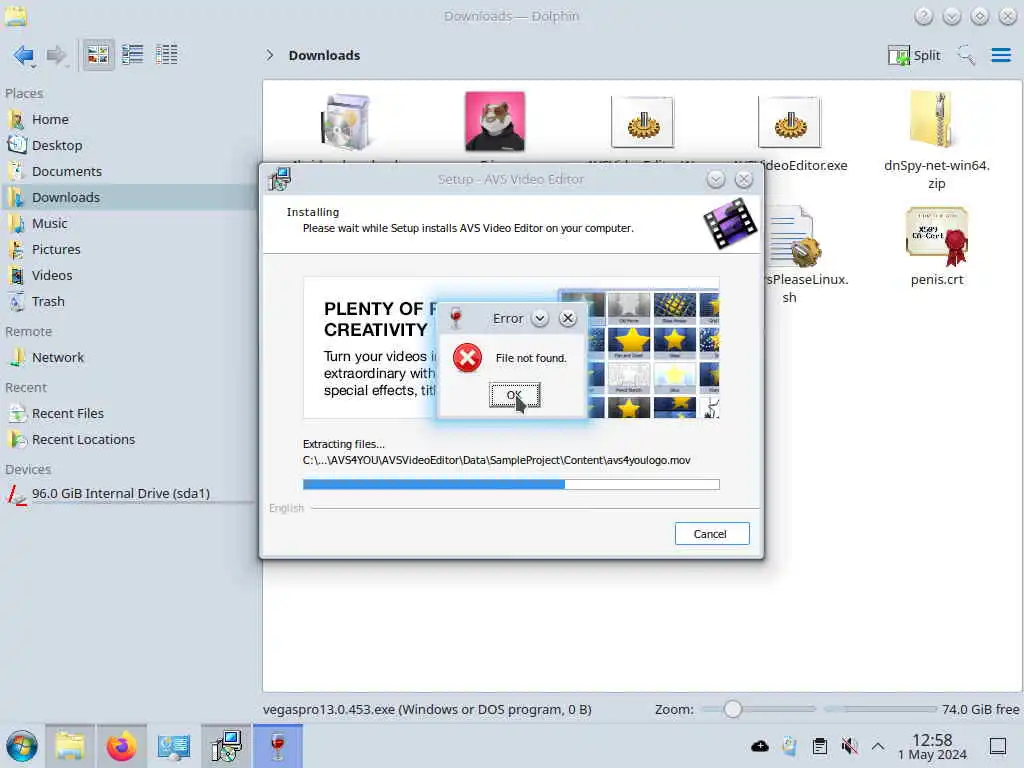
Task: Click the free space bar in status bar
Action: (880, 709)
